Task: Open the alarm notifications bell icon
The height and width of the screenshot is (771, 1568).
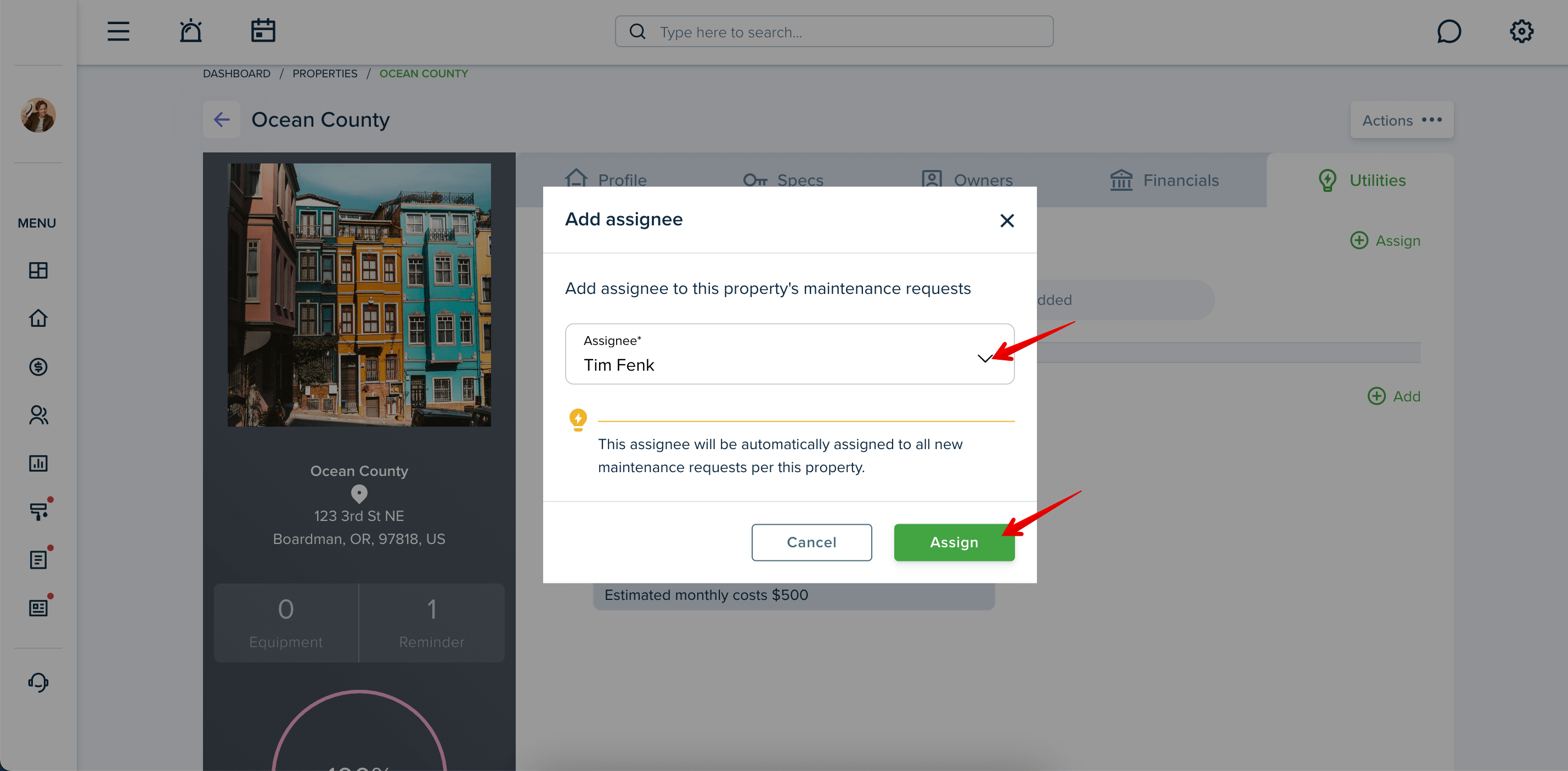Action: tap(190, 31)
